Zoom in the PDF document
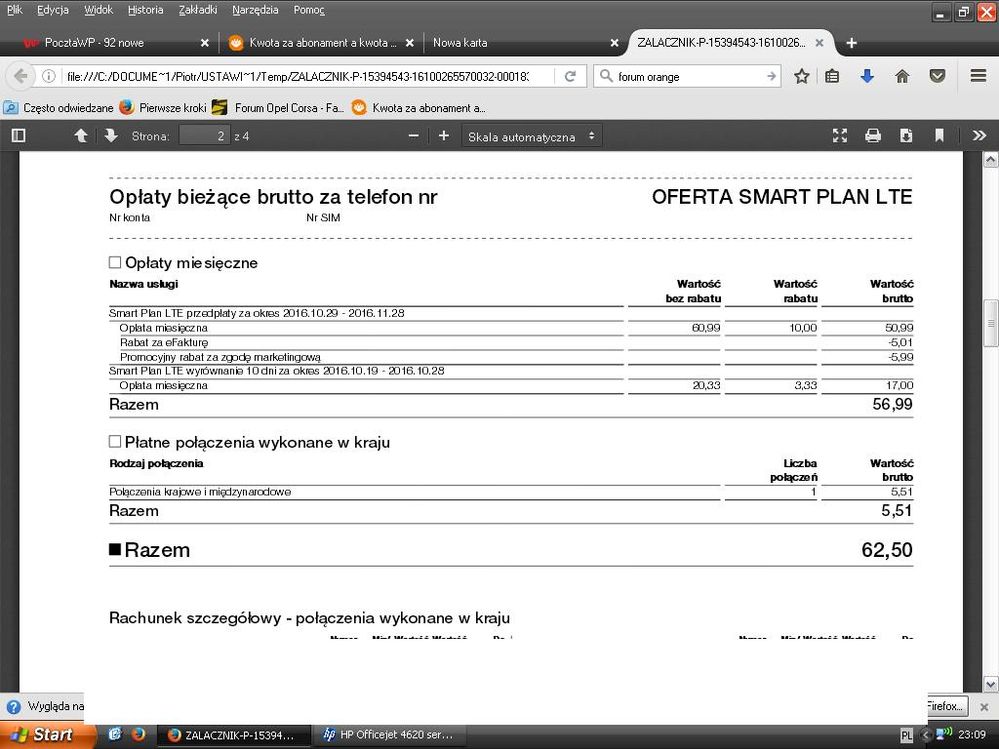The width and height of the screenshot is (999, 749). point(444,136)
